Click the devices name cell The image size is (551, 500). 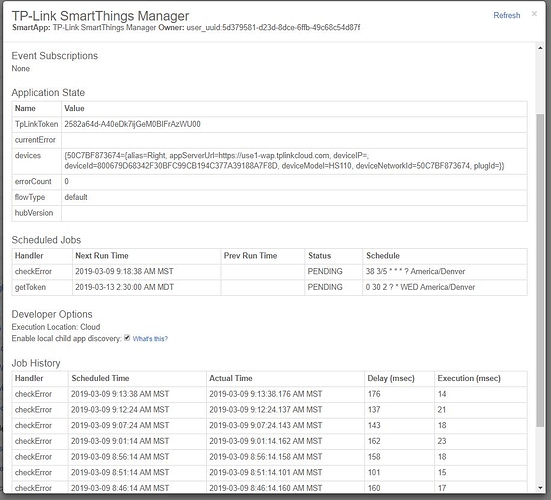click(x=37, y=161)
